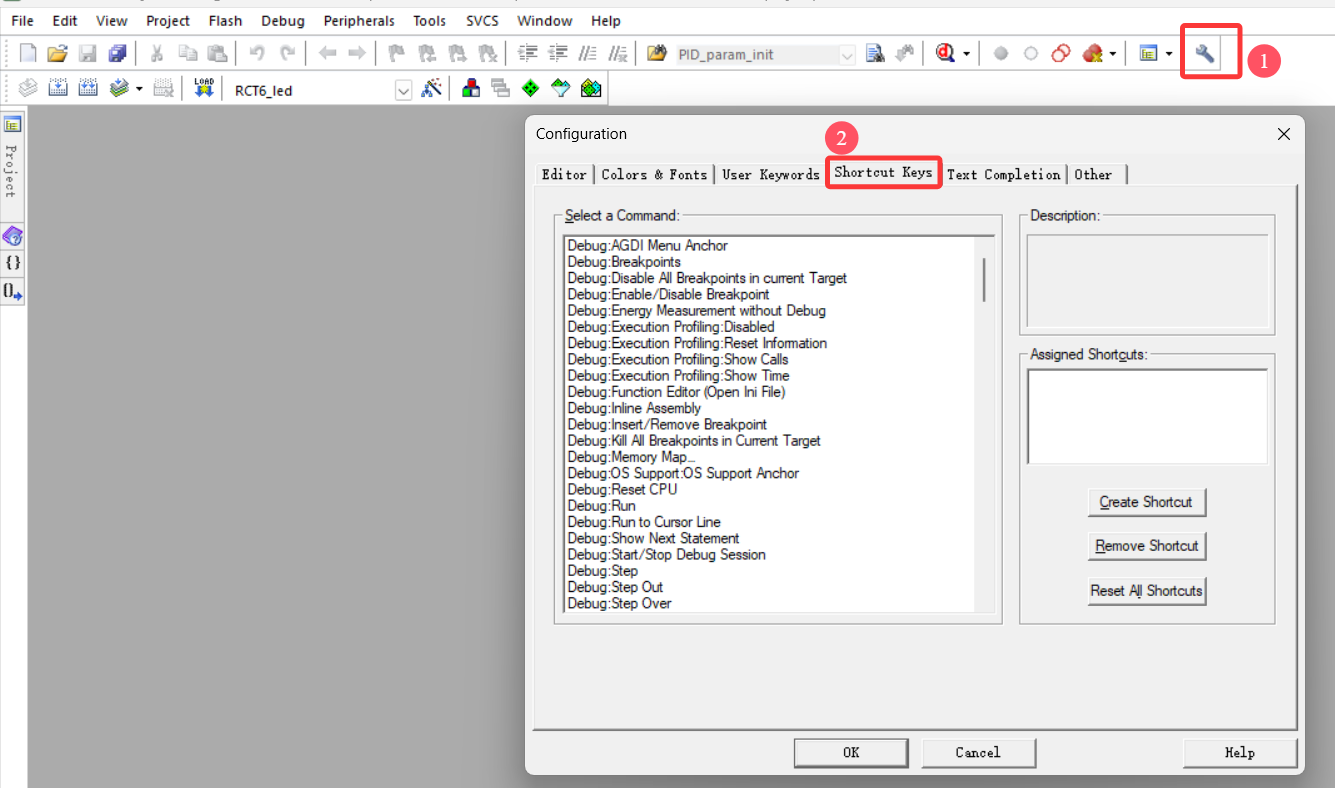Click the Help button in Configuration
1335x788 pixels.
click(1240, 752)
